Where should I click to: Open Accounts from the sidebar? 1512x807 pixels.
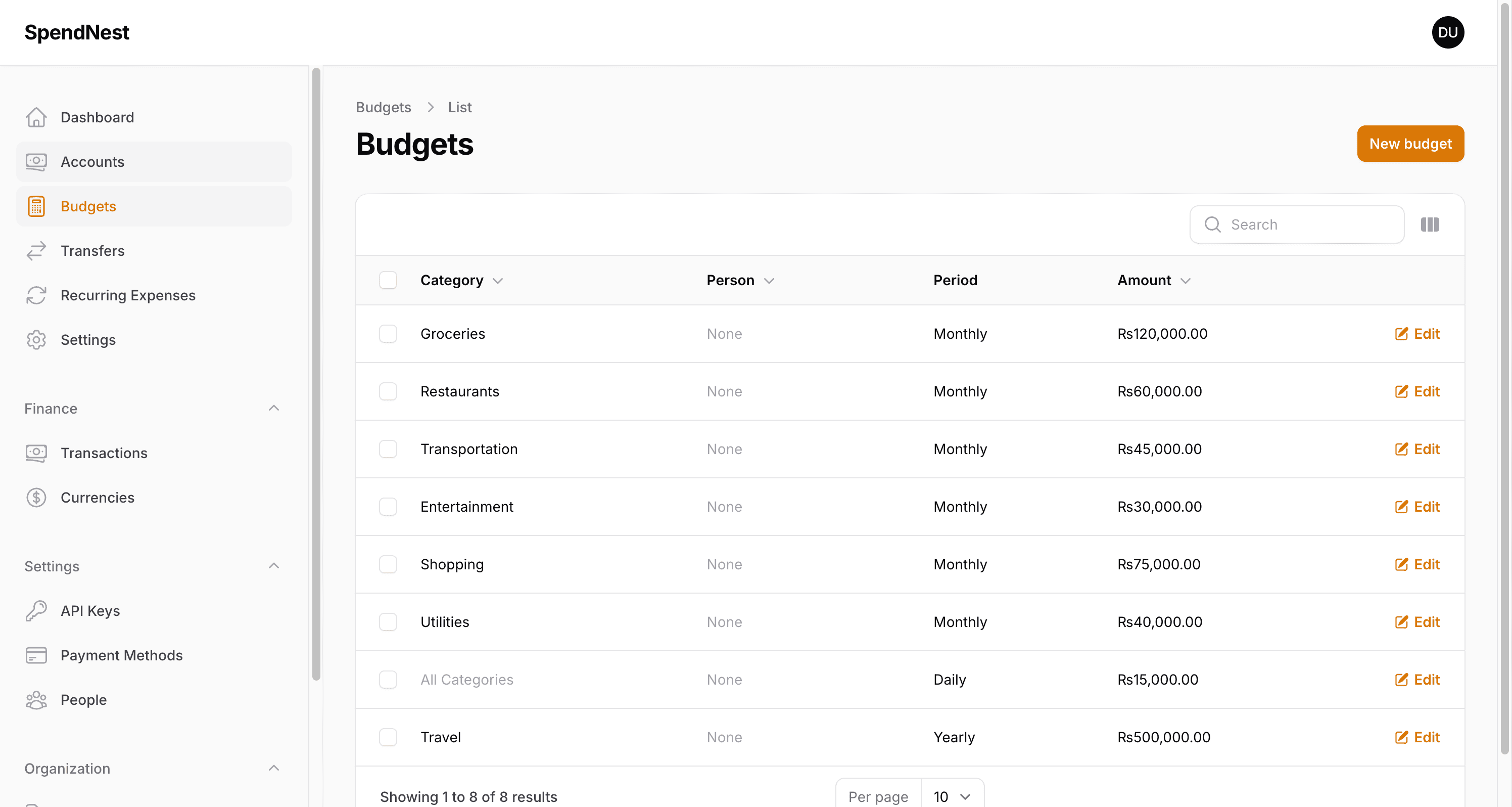pyautogui.click(x=154, y=162)
